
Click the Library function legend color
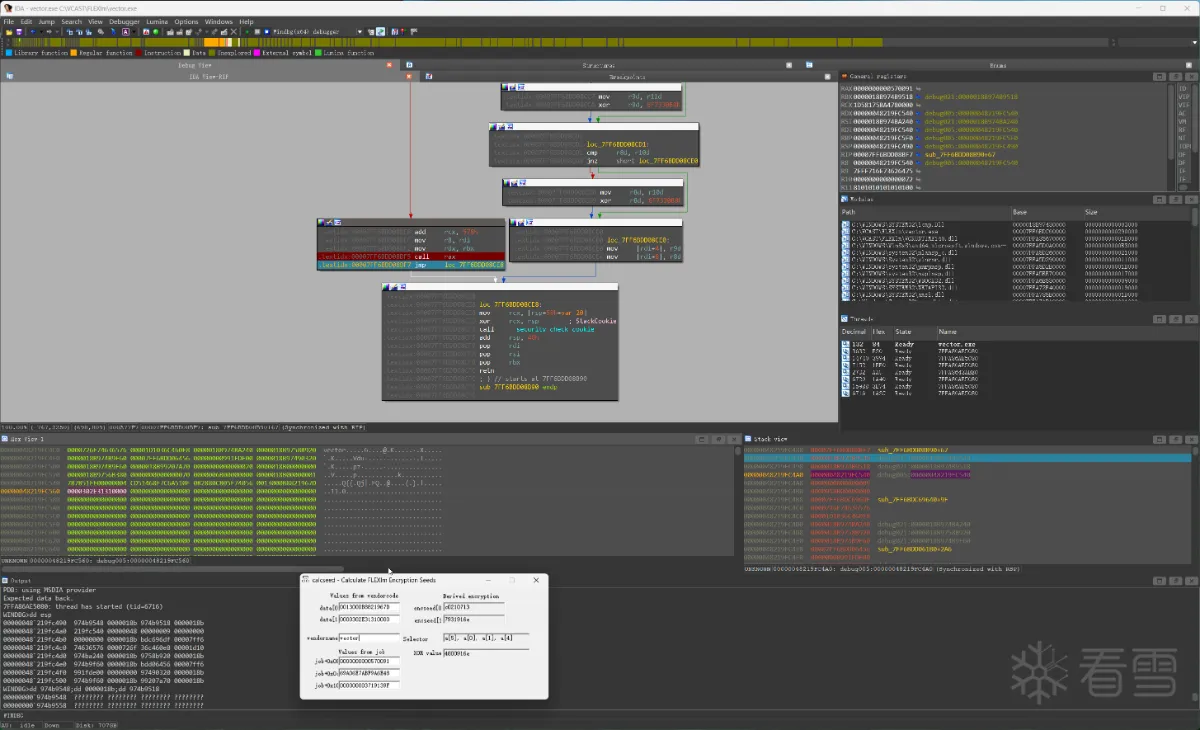coord(9,53)
